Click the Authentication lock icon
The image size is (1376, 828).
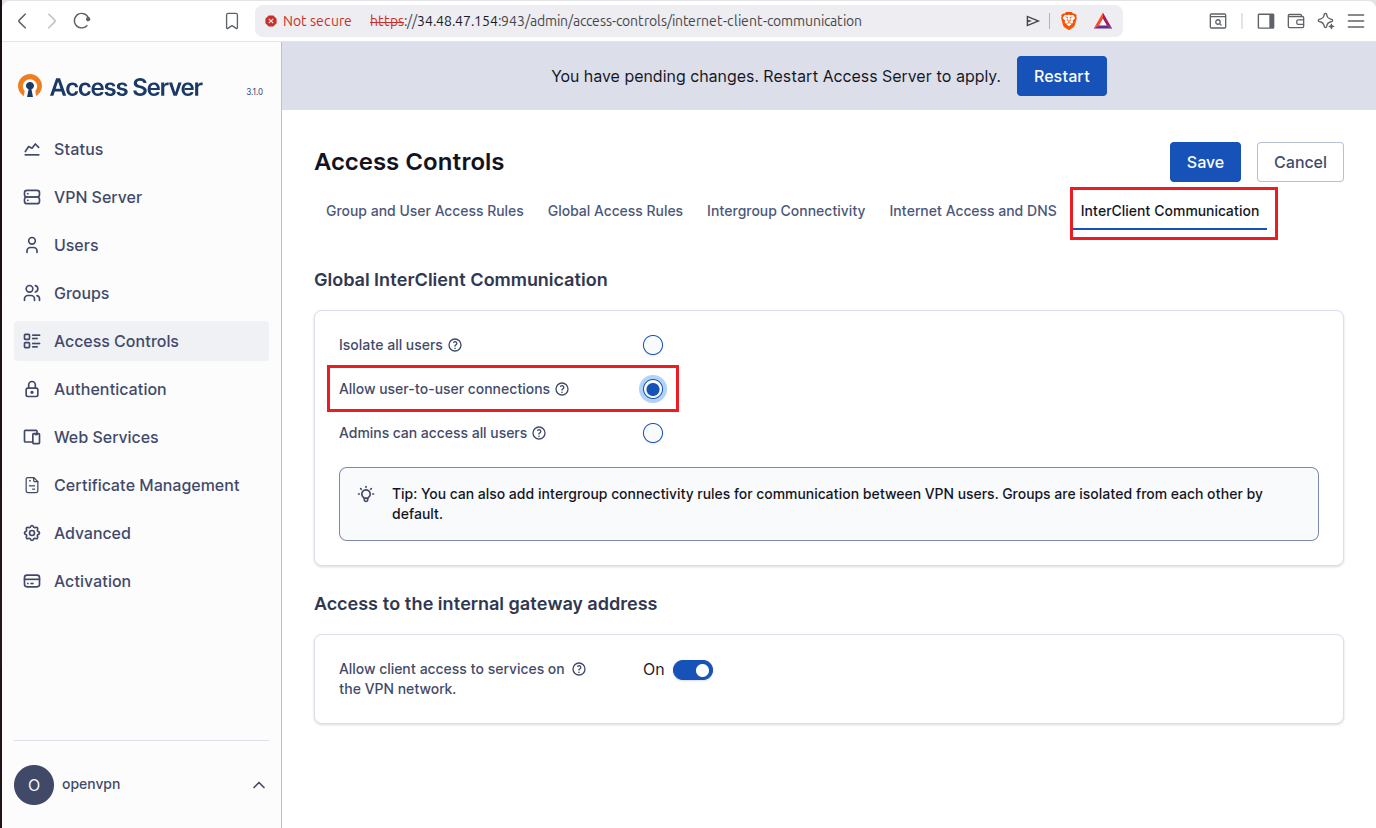click(32, 389)
